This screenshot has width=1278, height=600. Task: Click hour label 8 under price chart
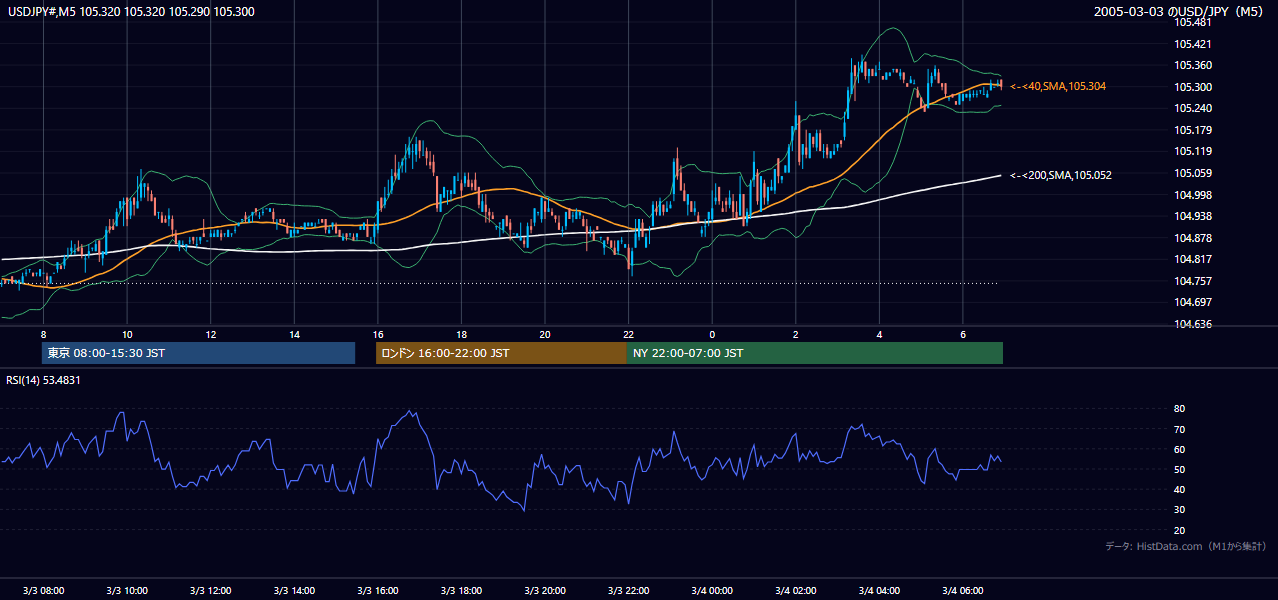[43, 333]
